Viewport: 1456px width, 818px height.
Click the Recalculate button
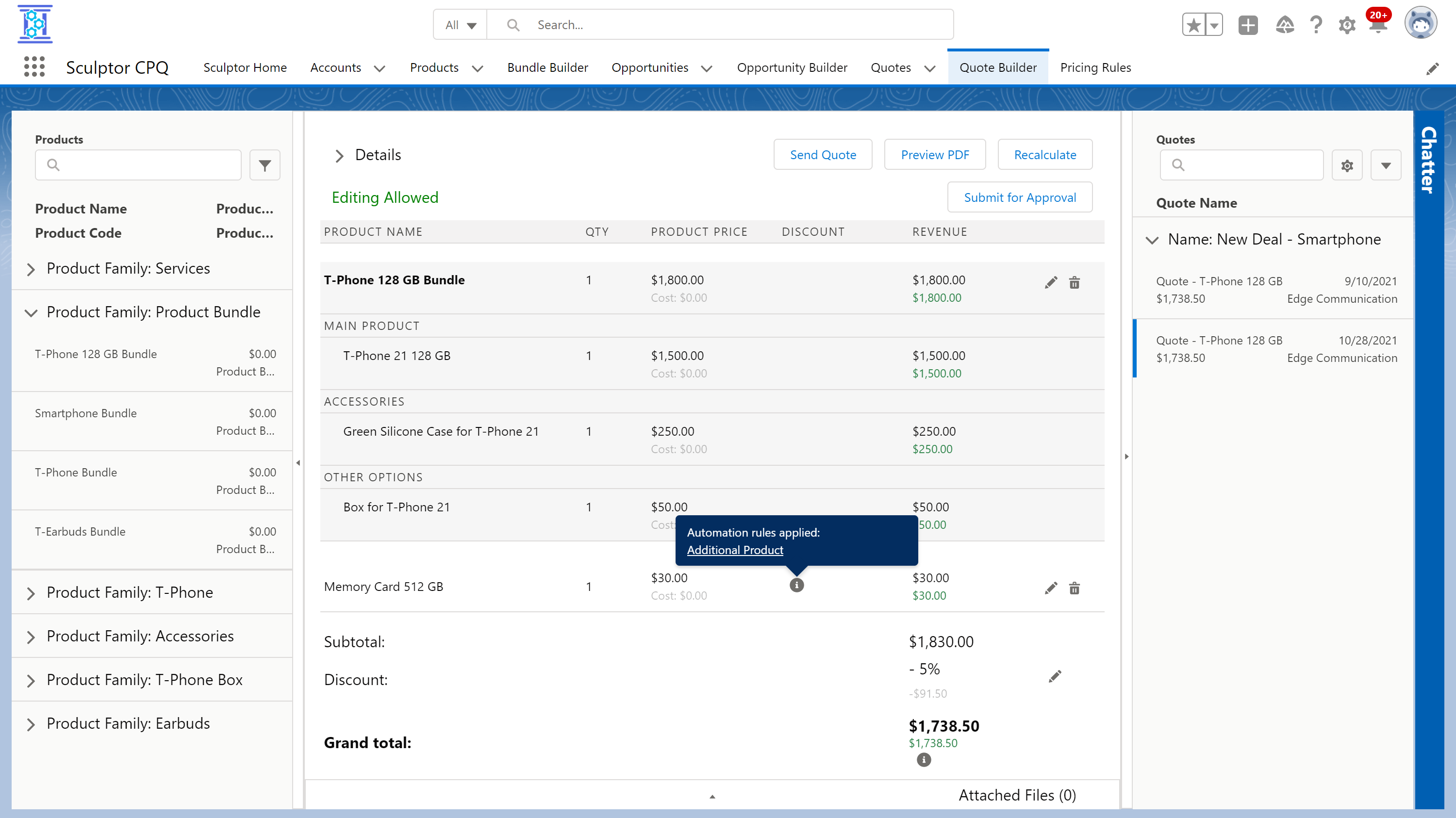pyautogui.click(x=1044, y=154)
